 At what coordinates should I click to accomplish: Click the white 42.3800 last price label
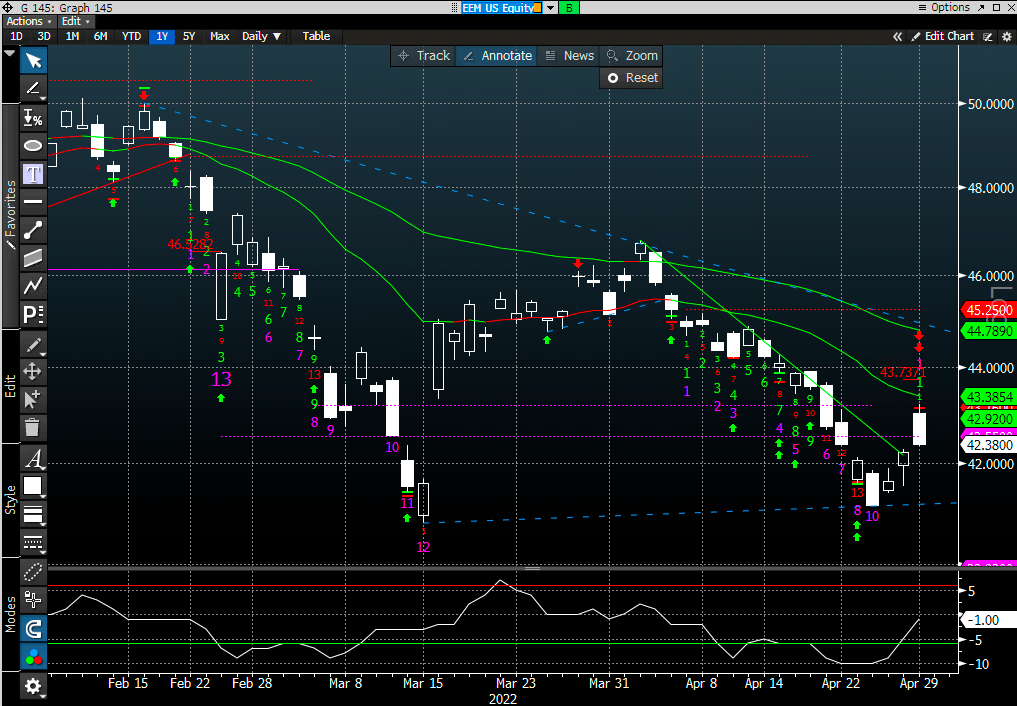pyautogui.click(x=988, y=445)
